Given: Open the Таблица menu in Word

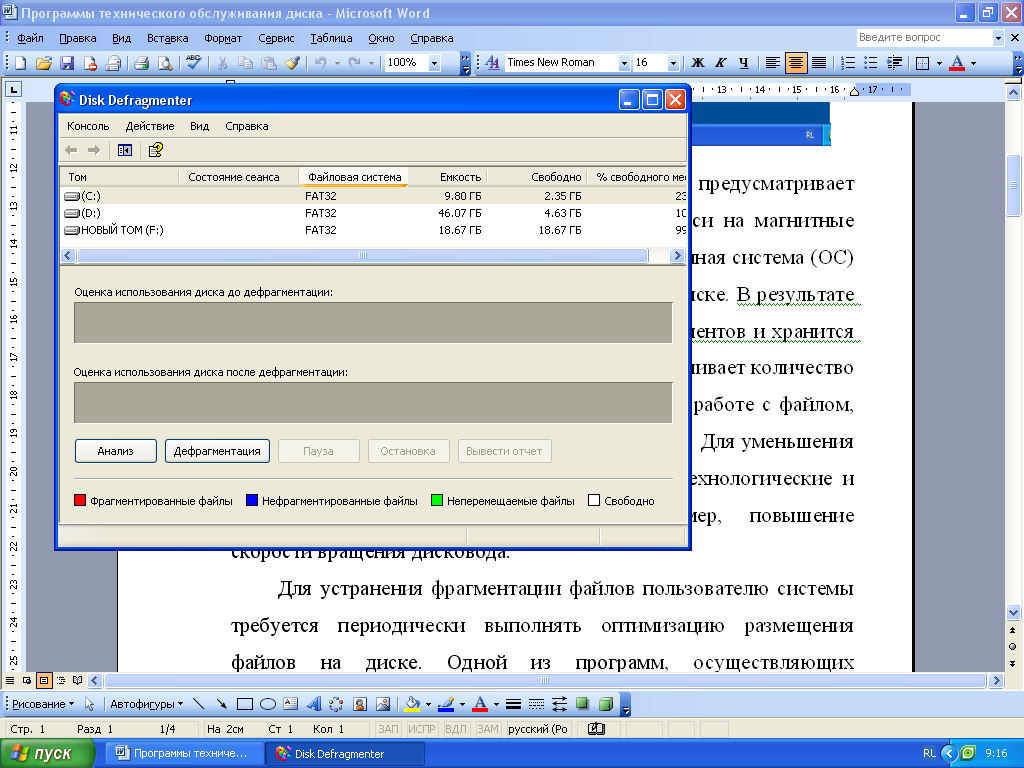Looking at the screenshot, I should point(331,38).
